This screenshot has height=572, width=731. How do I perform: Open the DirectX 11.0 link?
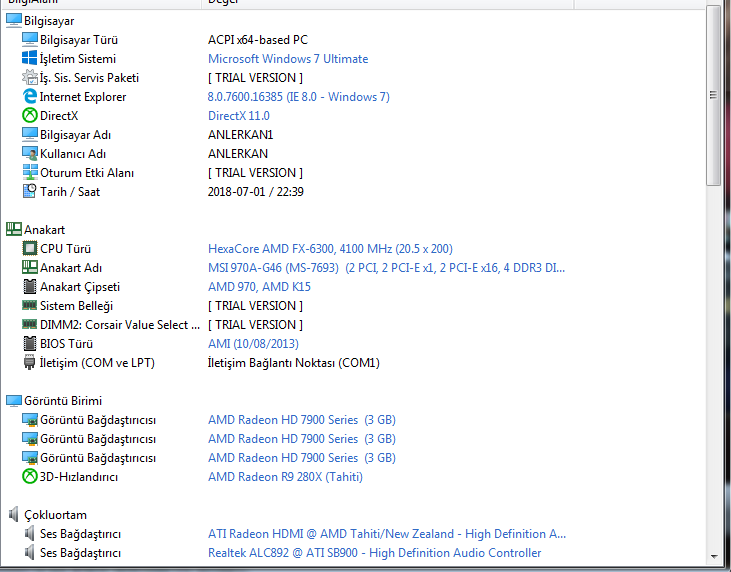239,116
